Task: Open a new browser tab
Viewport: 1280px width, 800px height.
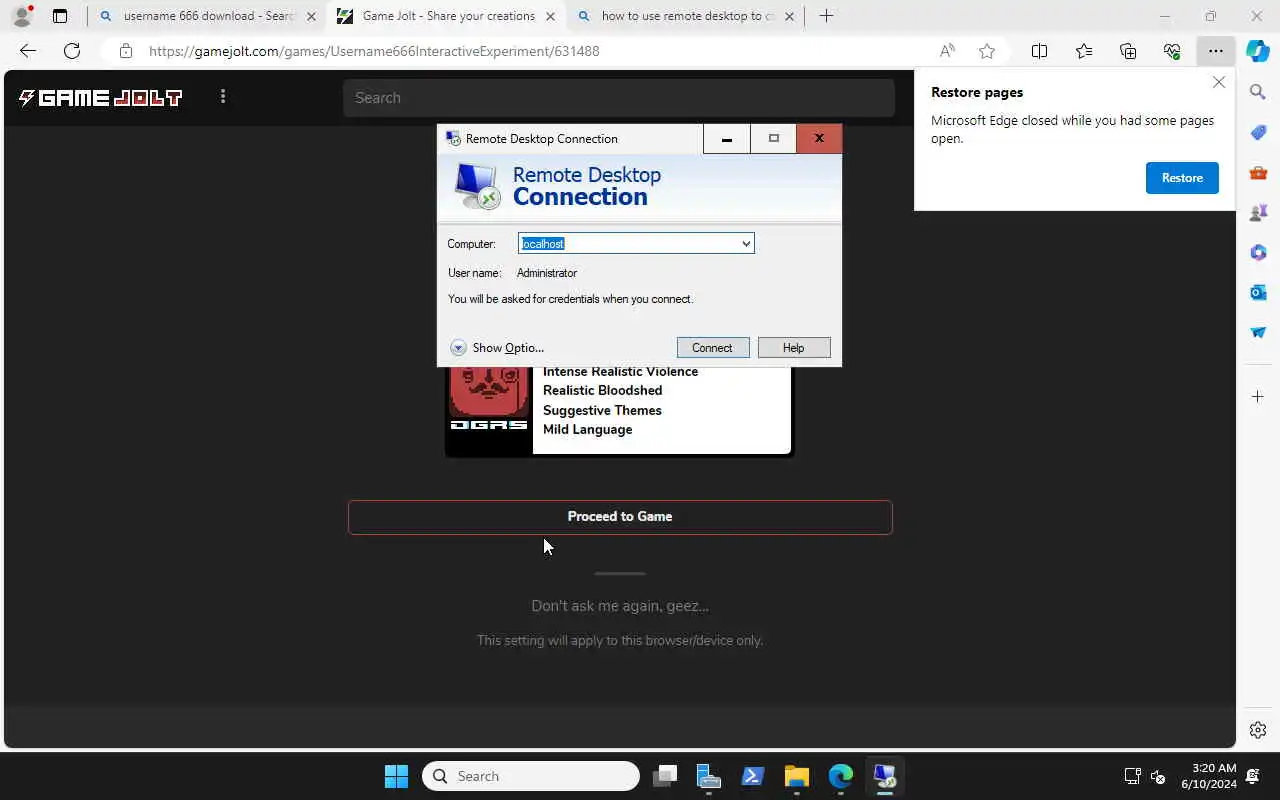Action: tap(826, 16)
